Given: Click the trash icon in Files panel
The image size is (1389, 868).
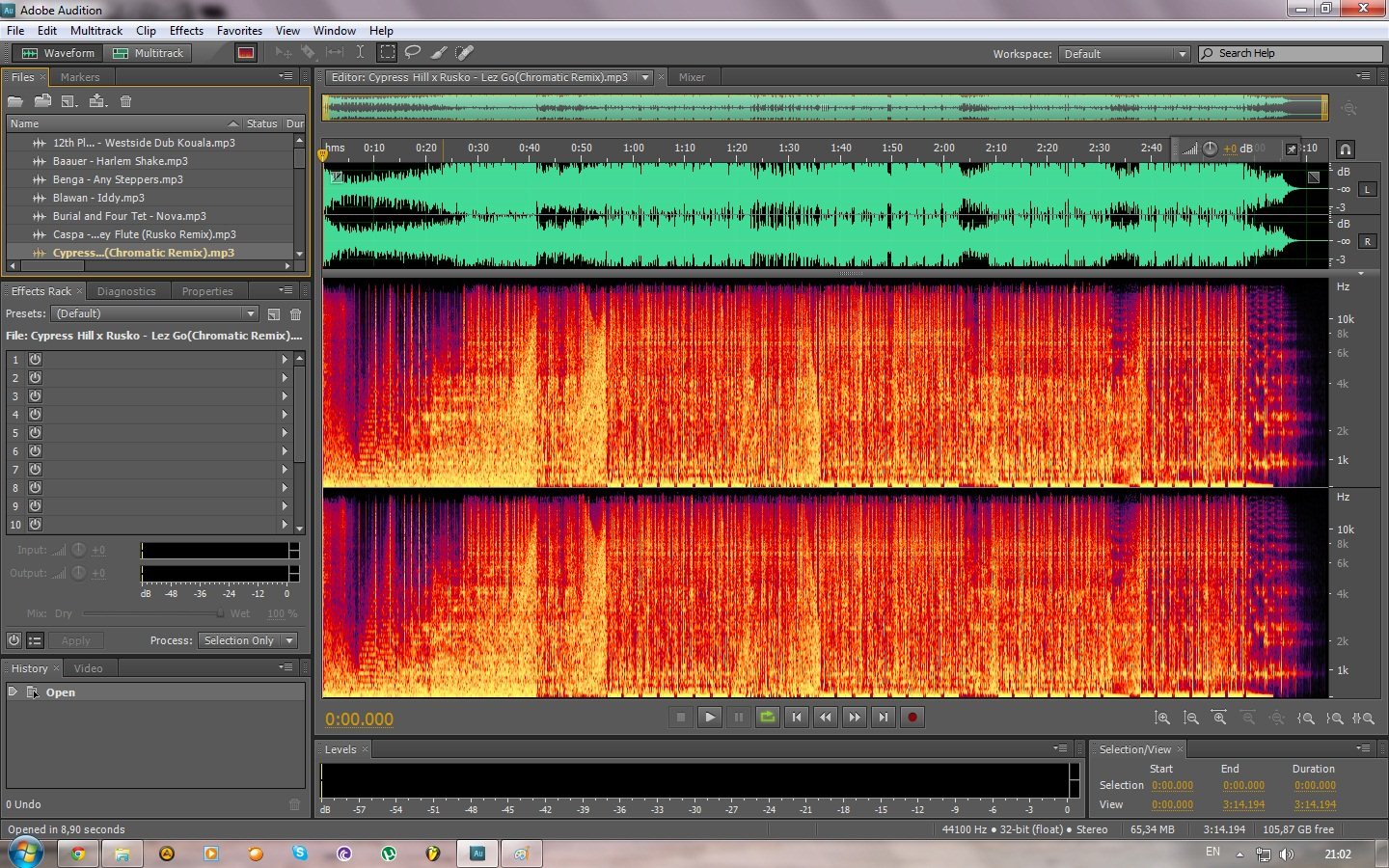Looking at the screenshot, I should 125,101.
